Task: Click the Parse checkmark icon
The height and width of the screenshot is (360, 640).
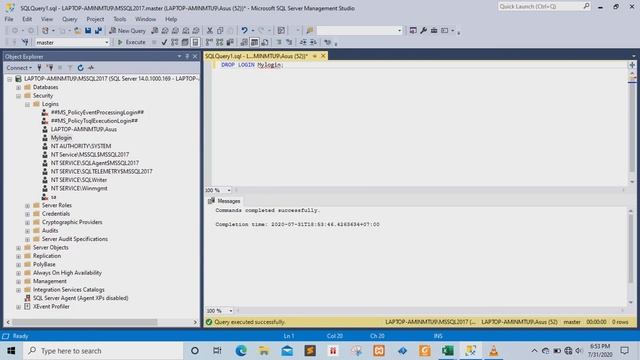Action: click(164, 42)
